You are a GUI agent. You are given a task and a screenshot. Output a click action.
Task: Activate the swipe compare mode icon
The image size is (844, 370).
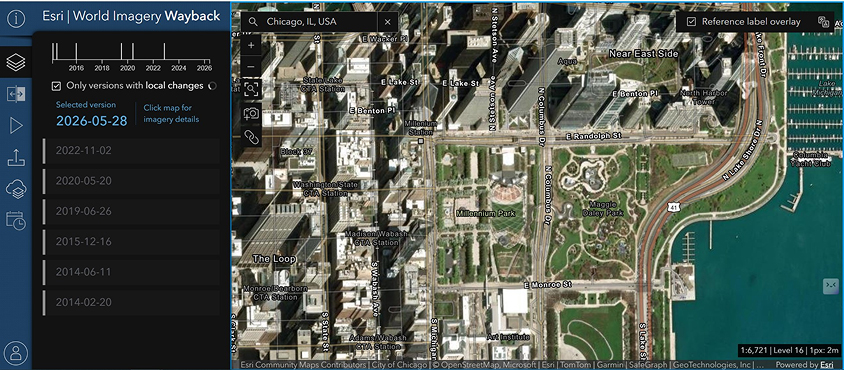pos(16,94)
